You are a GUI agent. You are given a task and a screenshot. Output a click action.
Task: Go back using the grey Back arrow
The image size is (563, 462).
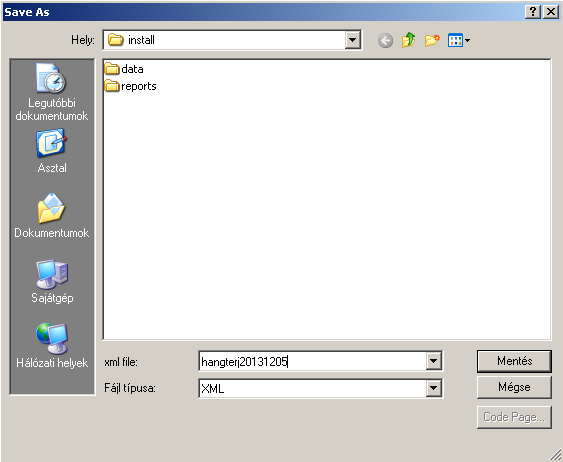coord(385,40)
